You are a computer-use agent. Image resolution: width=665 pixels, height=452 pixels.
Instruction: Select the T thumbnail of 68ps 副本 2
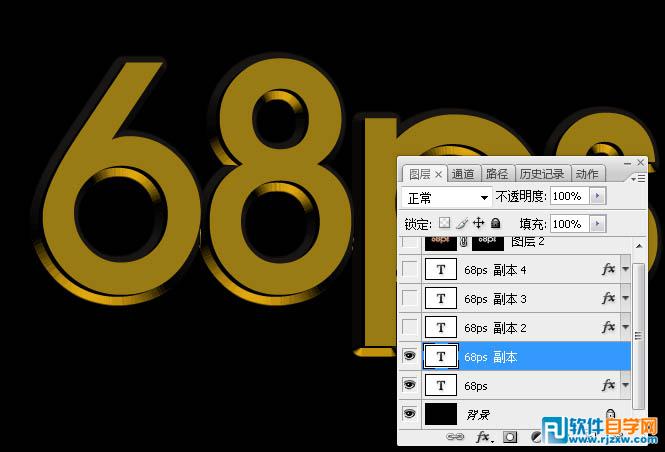click(441, 327)
